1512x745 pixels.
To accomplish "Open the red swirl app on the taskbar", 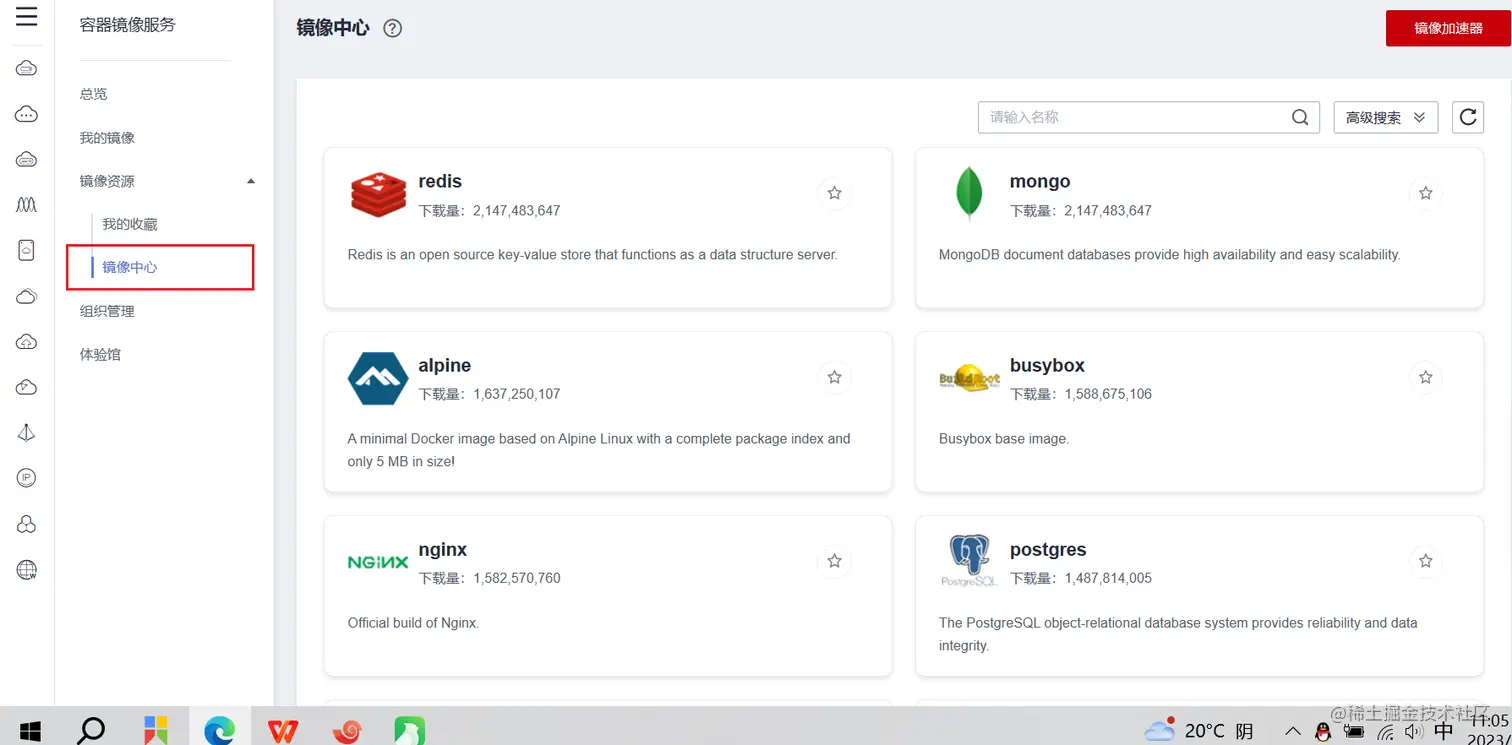I will click(346, 731).
